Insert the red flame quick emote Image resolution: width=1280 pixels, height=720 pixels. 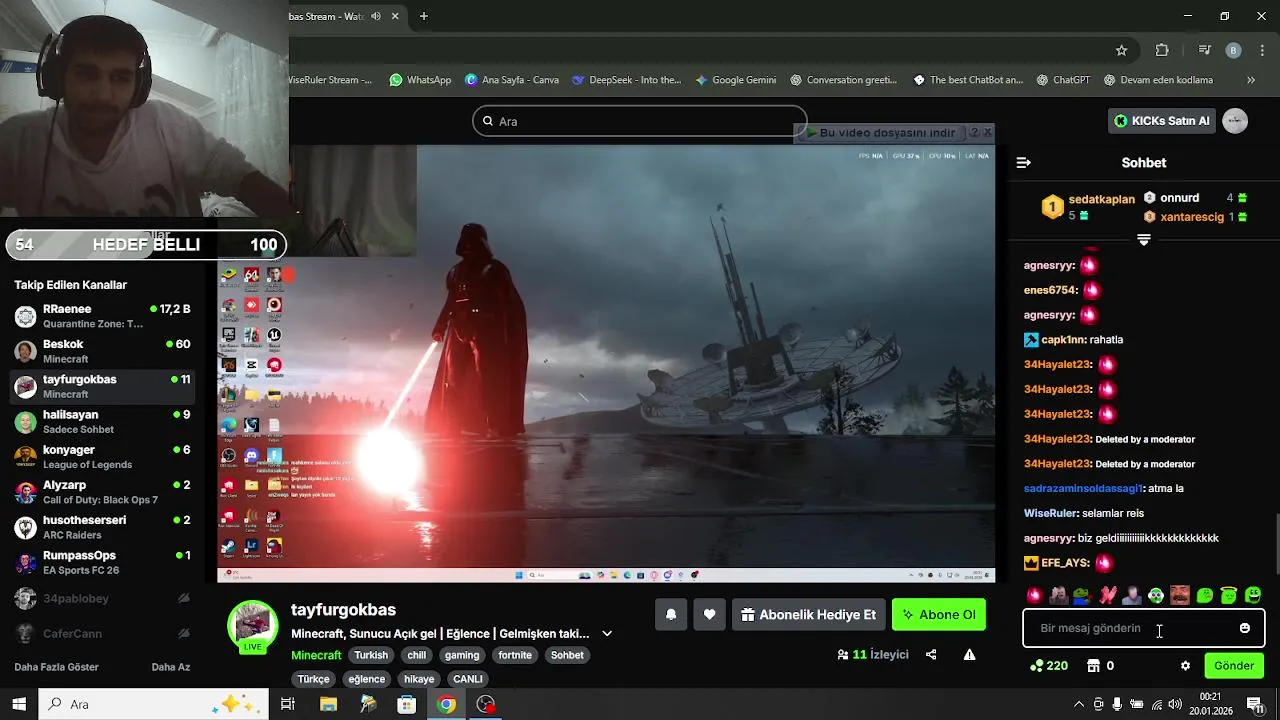[1034, 596]
